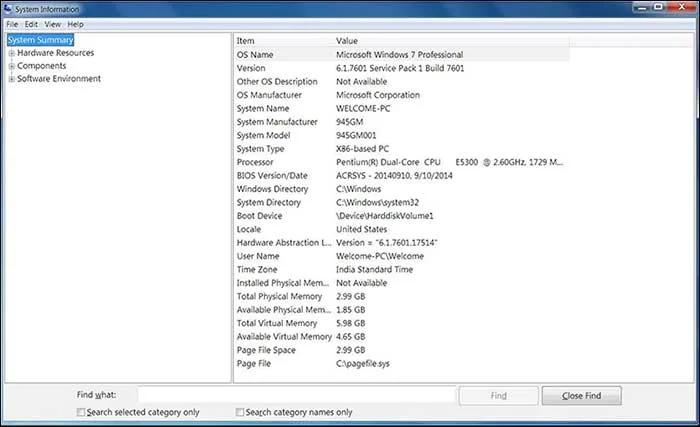Image resolution: width=700 pixels, height=427 pixels.
Task: Select the Other OS Description row
Action: 402,81
